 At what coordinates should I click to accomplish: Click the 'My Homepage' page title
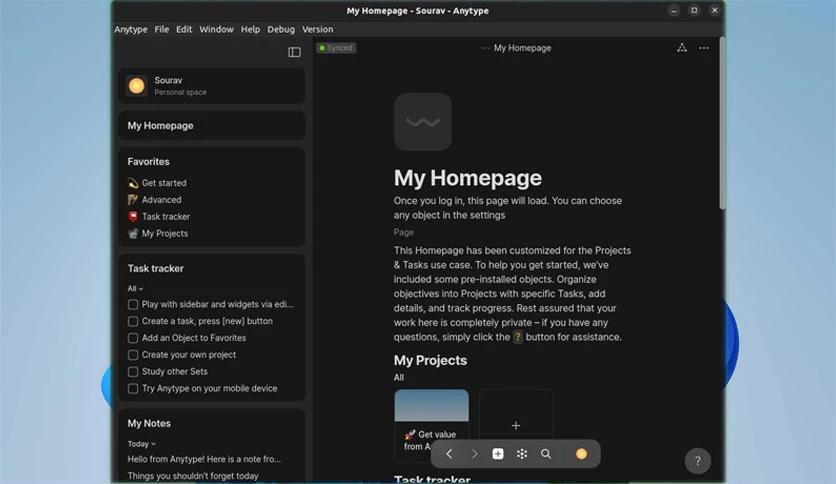point(468,178)
